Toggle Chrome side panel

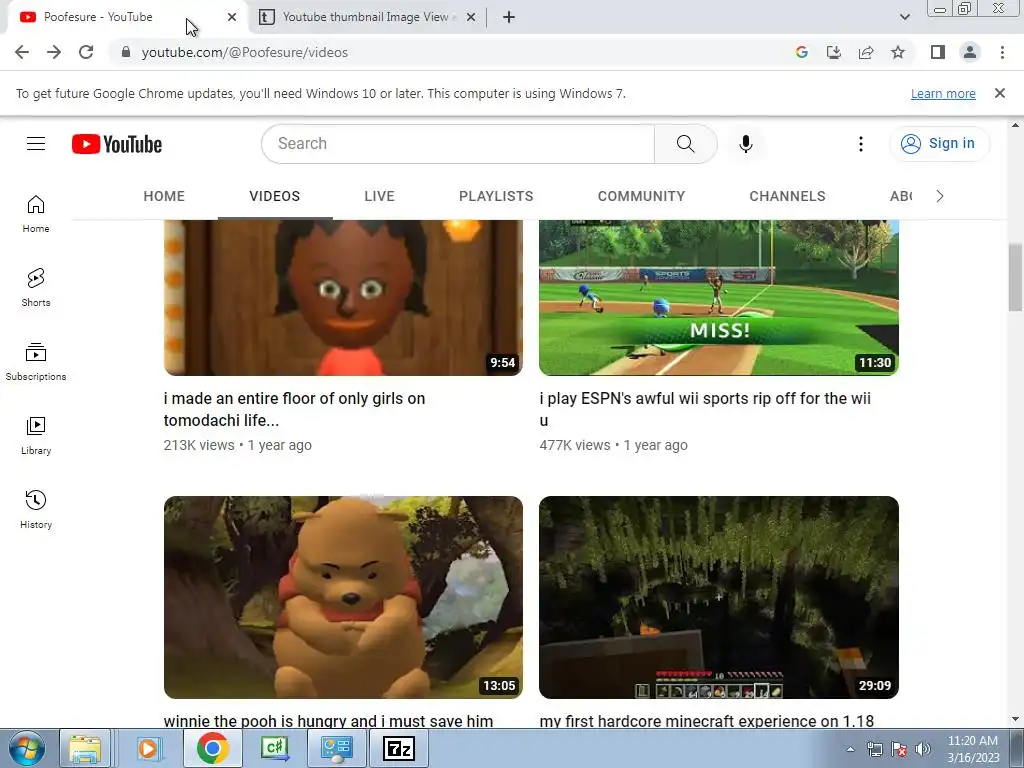tap(938, 52)
